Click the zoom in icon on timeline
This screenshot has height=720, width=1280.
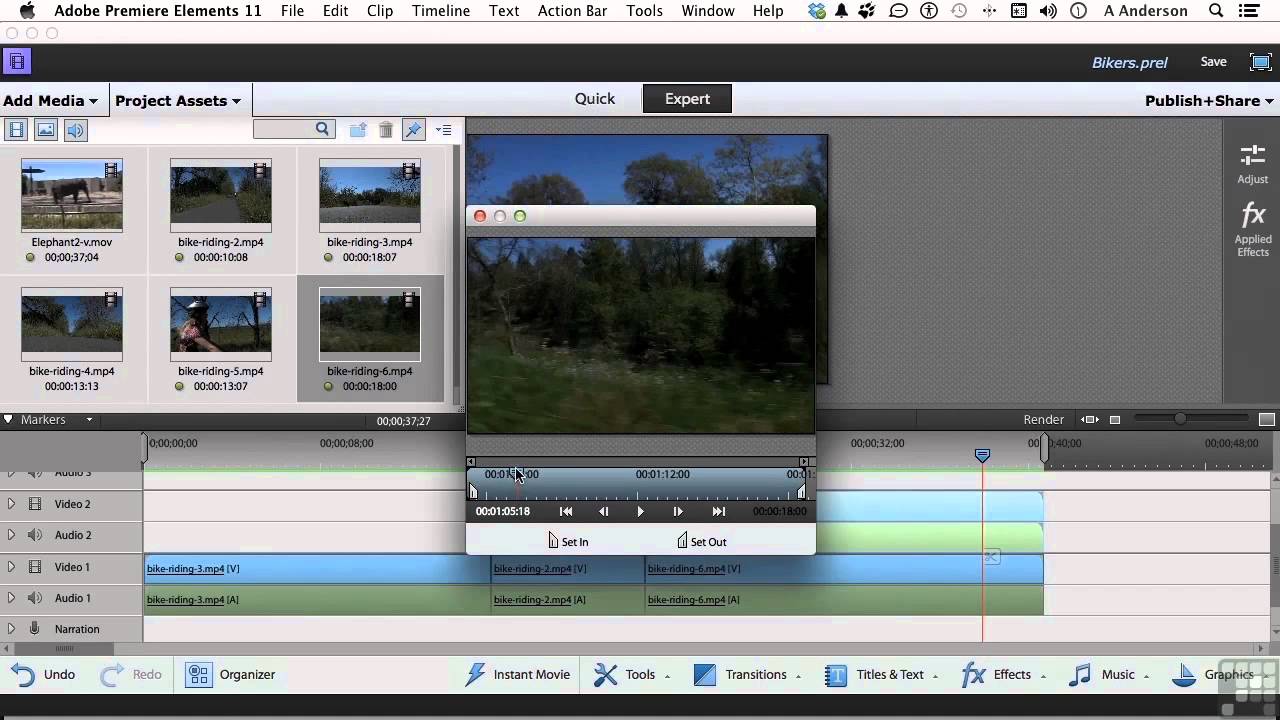pyautogui.click(x=1266, y=420)
